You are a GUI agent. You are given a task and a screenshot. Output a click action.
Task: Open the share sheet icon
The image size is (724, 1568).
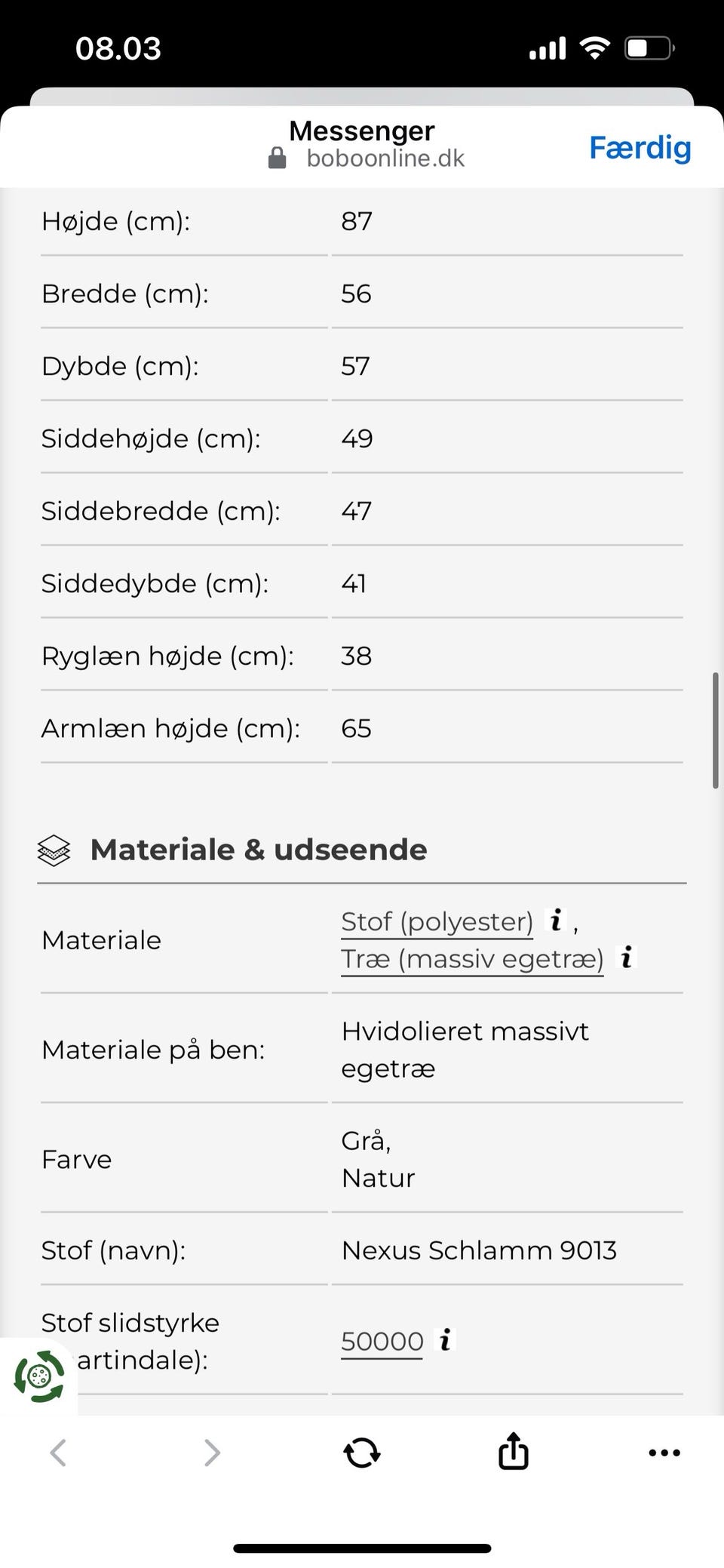pos(513,1450)
